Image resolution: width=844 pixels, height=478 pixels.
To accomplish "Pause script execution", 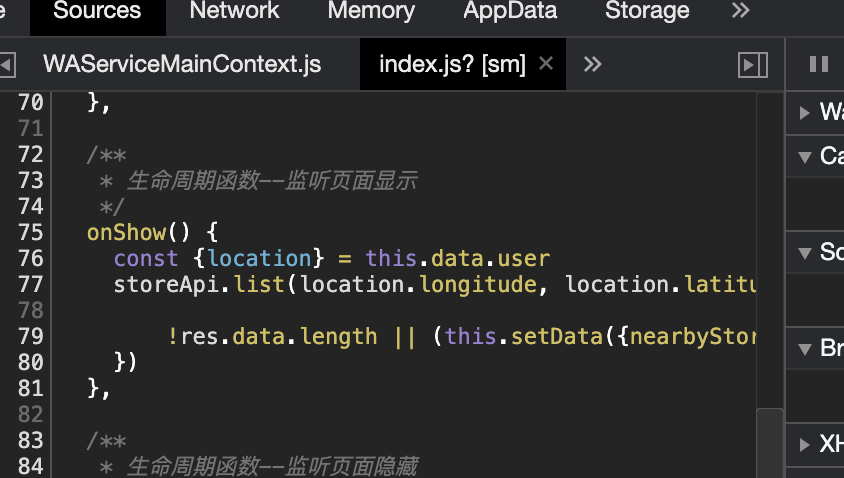I will tap(818, 65).
